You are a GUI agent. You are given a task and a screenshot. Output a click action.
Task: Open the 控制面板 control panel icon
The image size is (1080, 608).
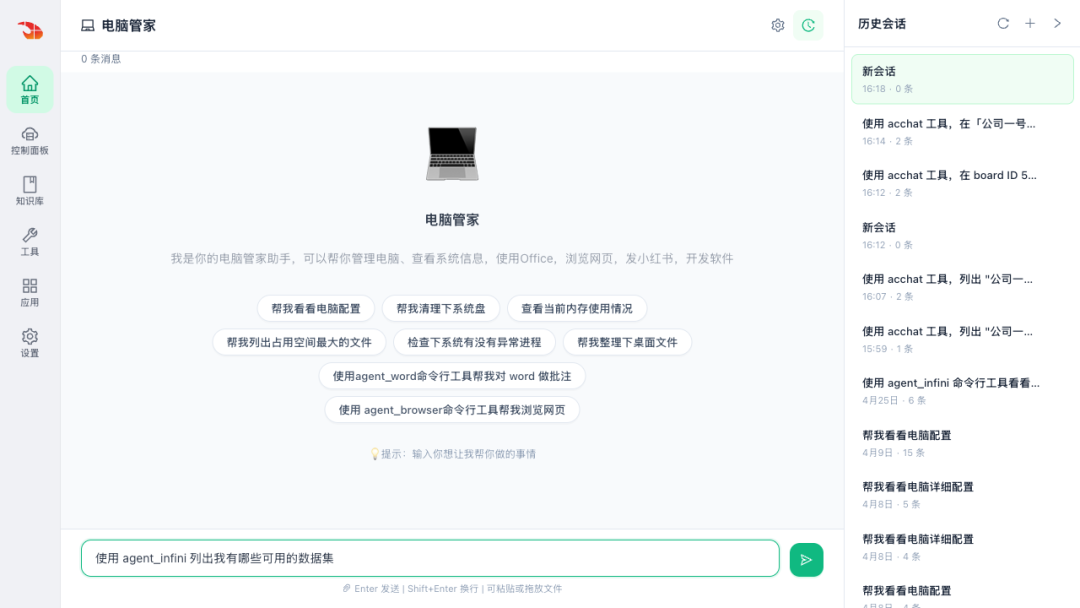30,140
